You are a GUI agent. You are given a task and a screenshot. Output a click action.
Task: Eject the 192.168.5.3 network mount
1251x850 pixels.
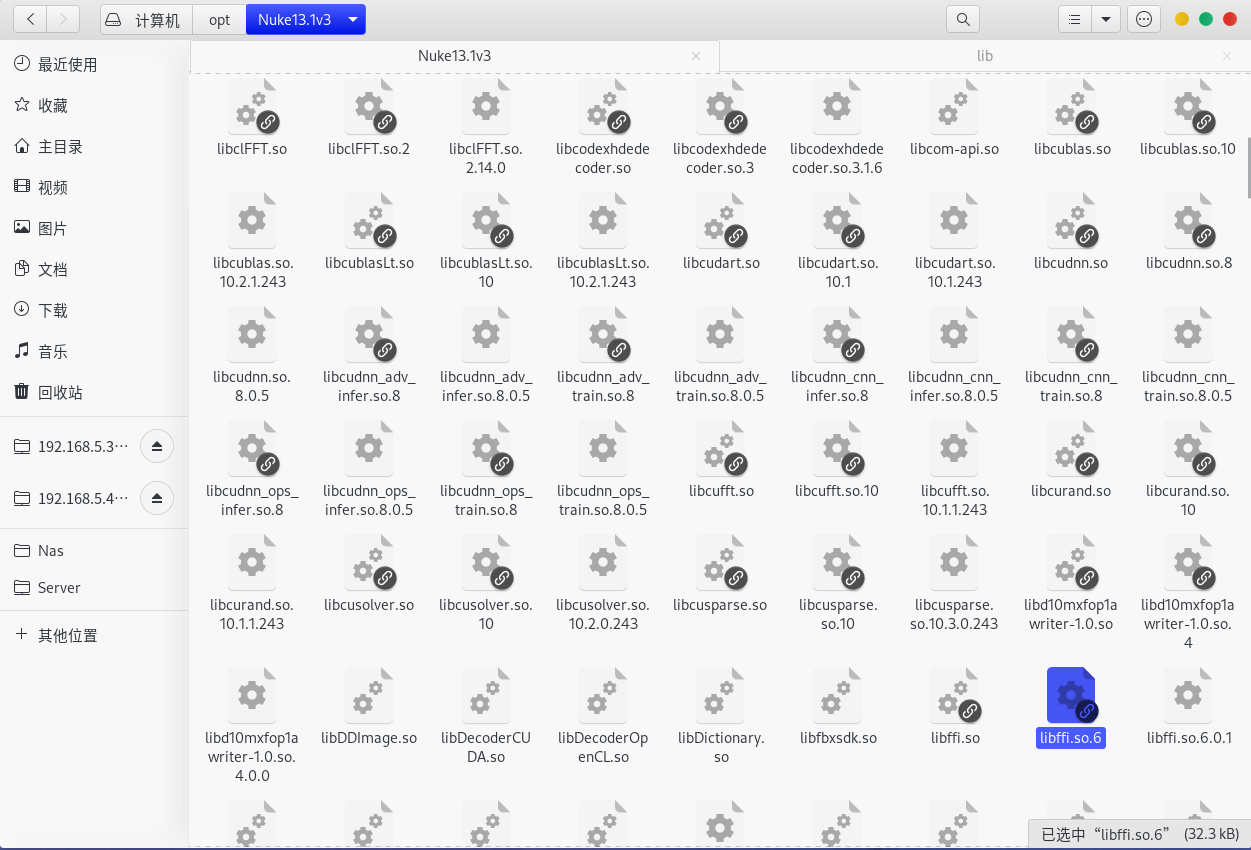click(x=157, y=446)
